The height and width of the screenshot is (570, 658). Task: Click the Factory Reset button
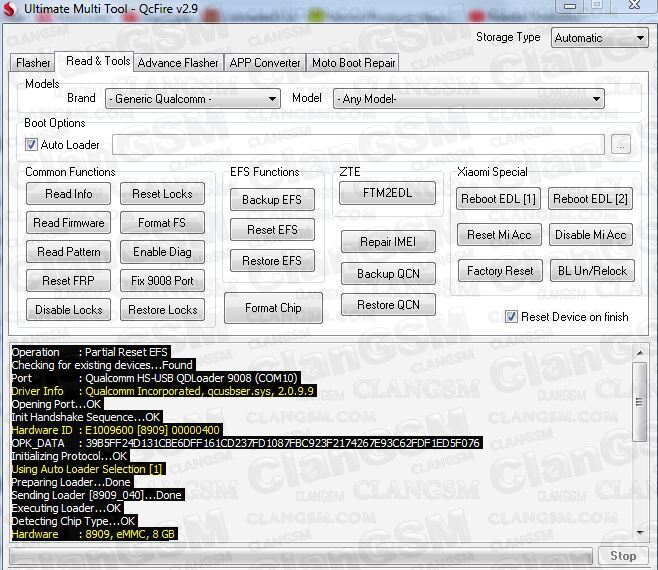(x=500, y=271)
